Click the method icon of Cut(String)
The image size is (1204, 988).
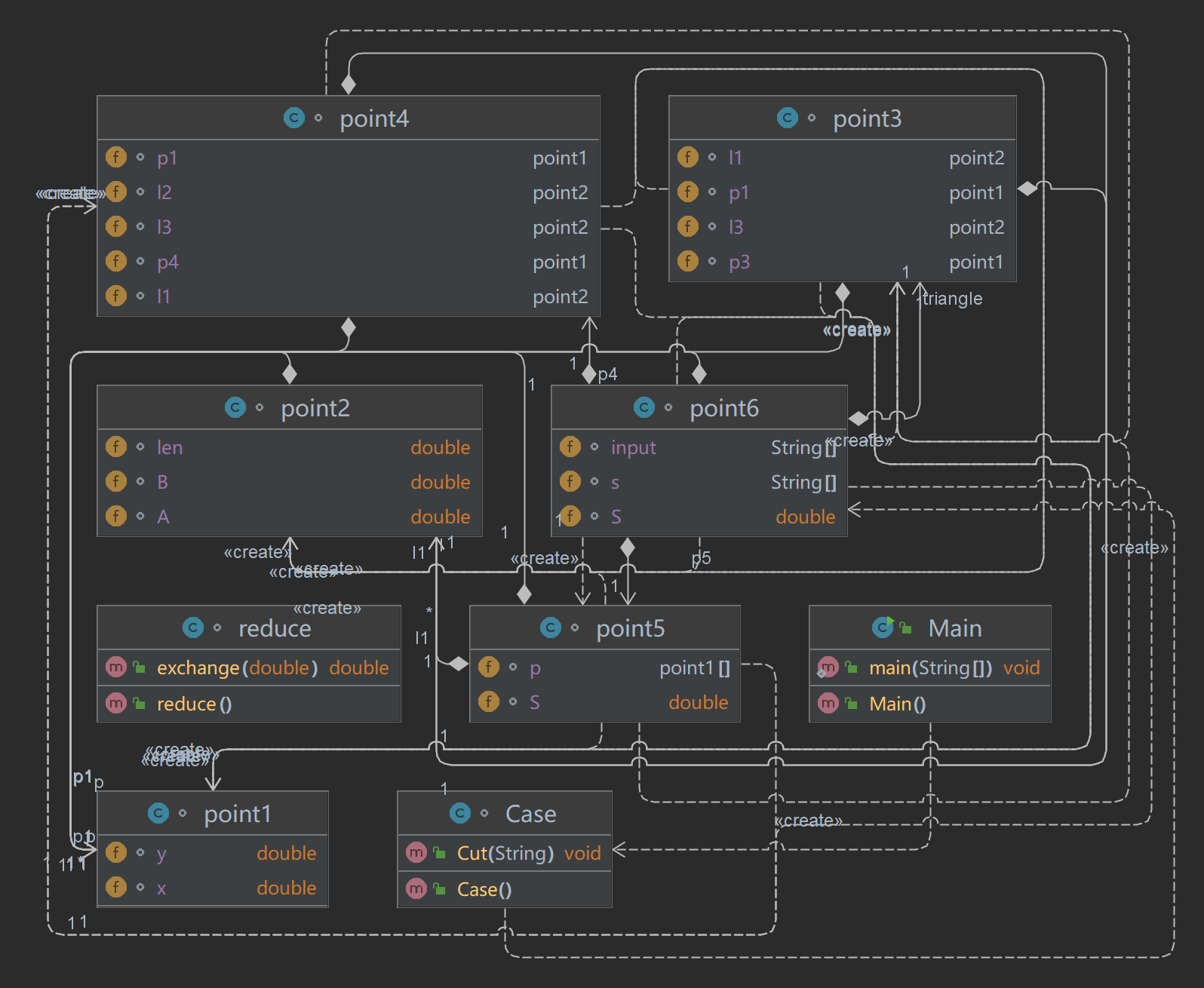pos(416,852)
